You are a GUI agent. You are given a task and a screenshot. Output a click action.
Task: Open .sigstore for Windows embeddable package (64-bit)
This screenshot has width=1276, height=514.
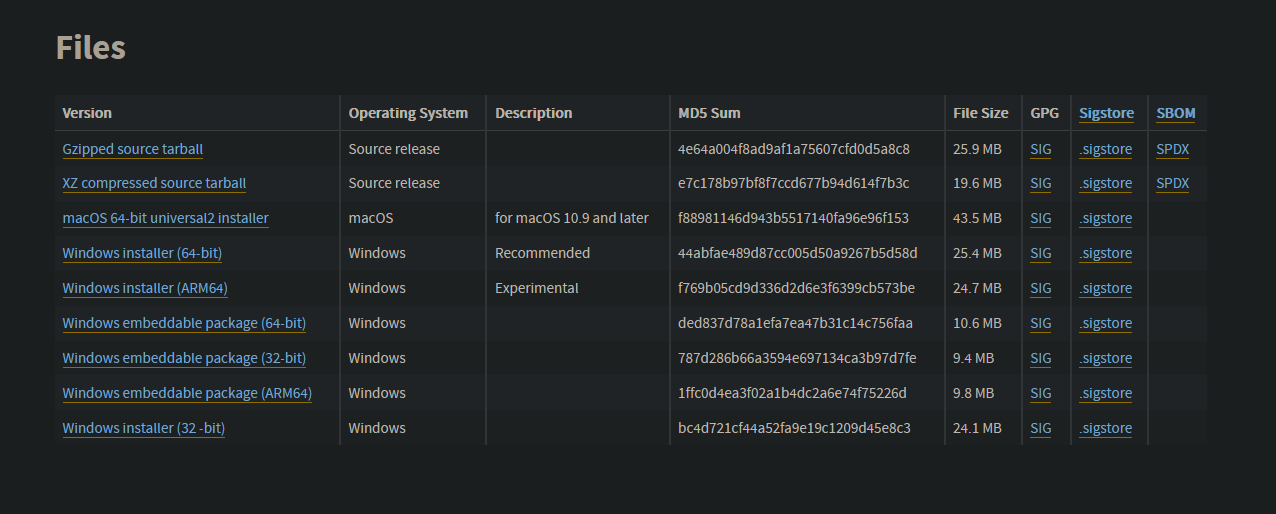1106,323
